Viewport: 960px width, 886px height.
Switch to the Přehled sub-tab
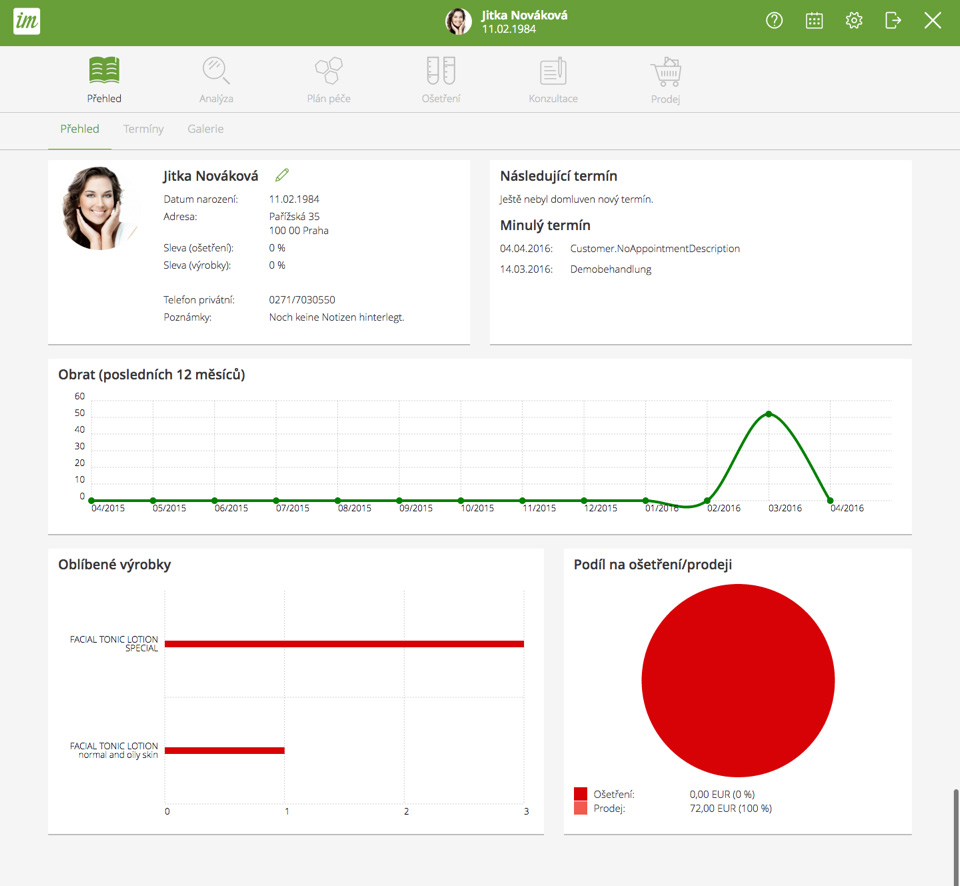click(x=80, y=129)
